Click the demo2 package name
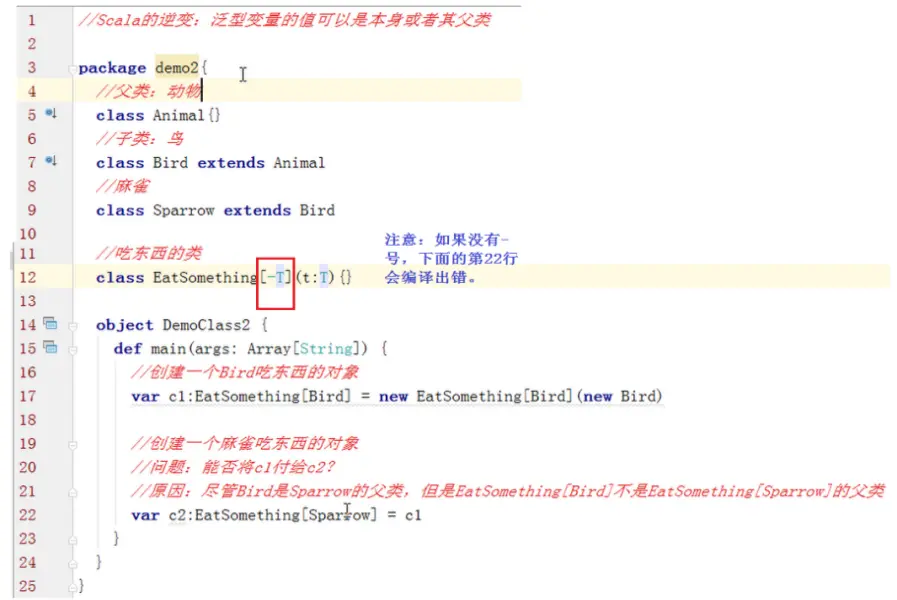The image size is (897, 600). (x=177, y=68)
